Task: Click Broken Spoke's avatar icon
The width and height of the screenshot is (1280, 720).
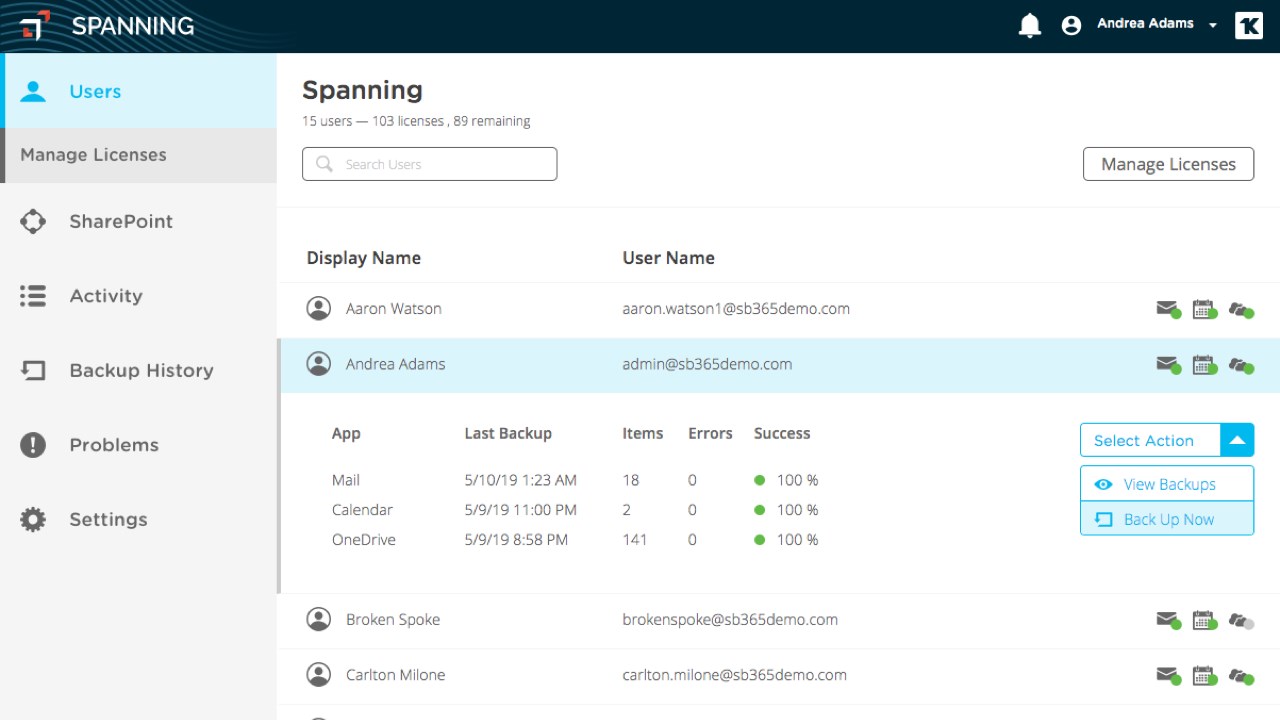Action: tap(318, 619)
